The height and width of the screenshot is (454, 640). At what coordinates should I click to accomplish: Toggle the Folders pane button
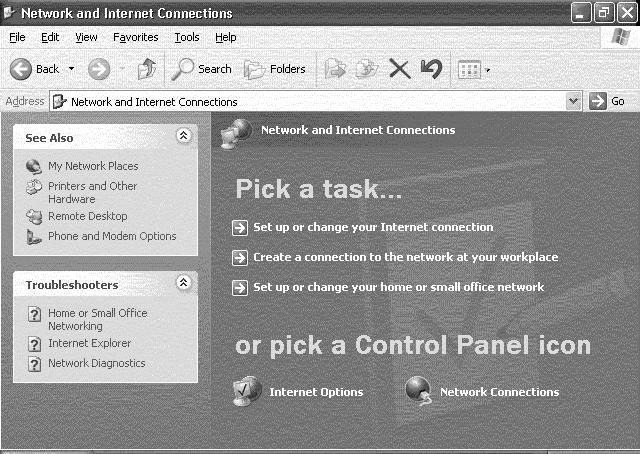point(275,69)
